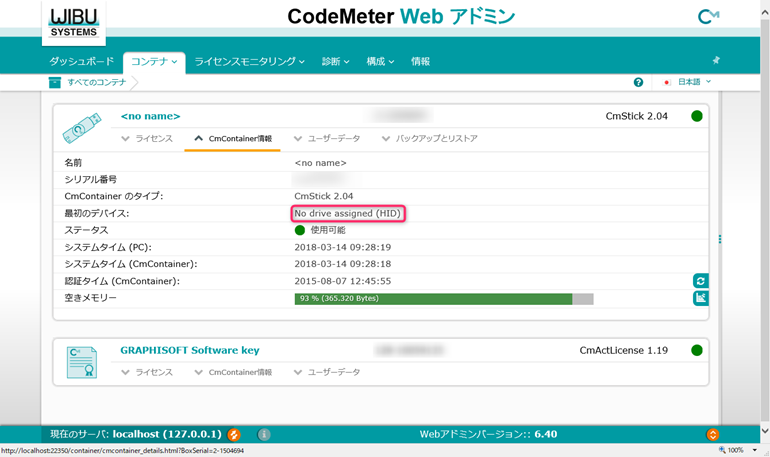
Task: Click the system time PC value 09:28:19
Action: click(343, 247)
